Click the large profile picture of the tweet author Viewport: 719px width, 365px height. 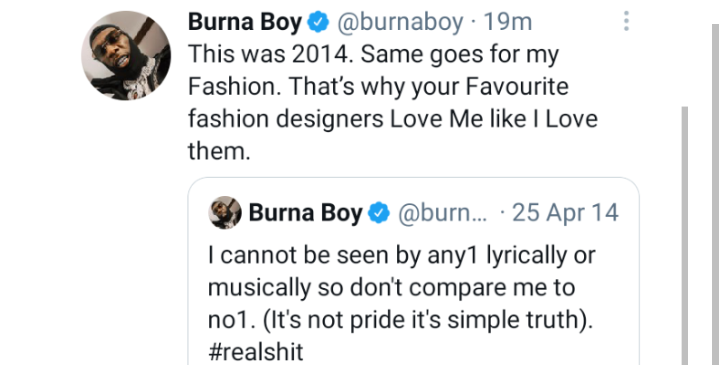[x=126, y=55]
